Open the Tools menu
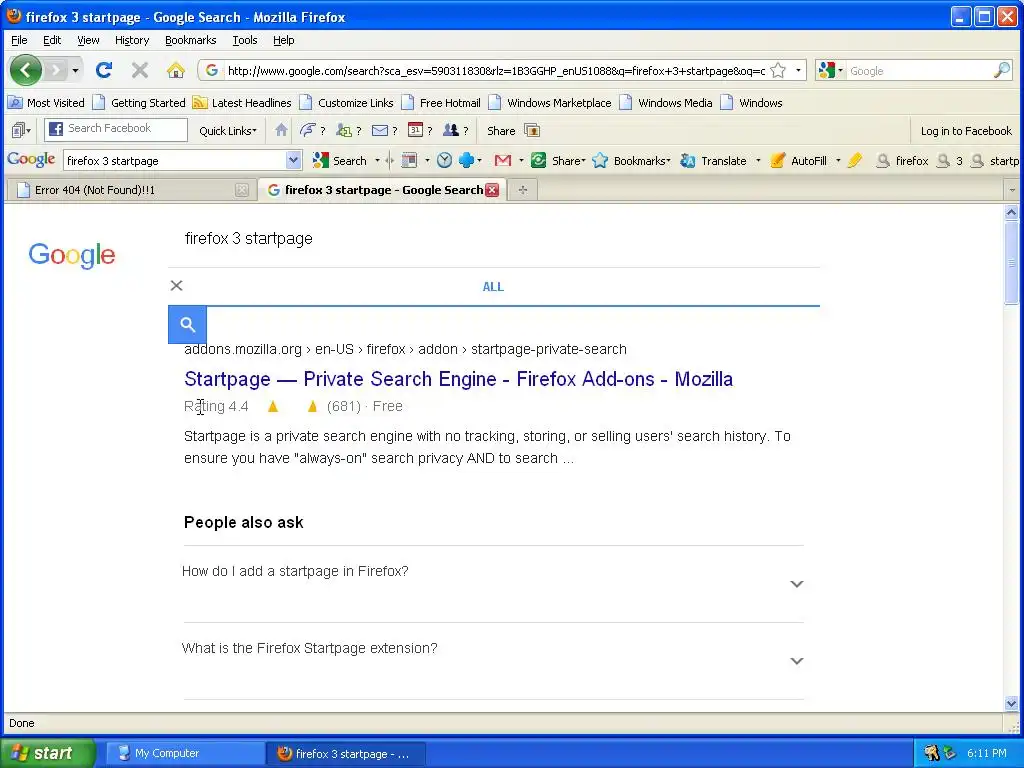The height and width of the screenshot is (768, 1024). pos(245,40)
